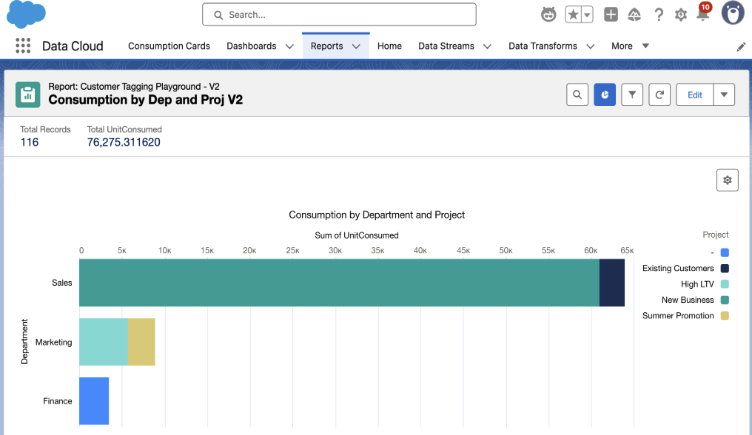Click the Marketing Summer Promotion bar segment

tap(141, 341)
